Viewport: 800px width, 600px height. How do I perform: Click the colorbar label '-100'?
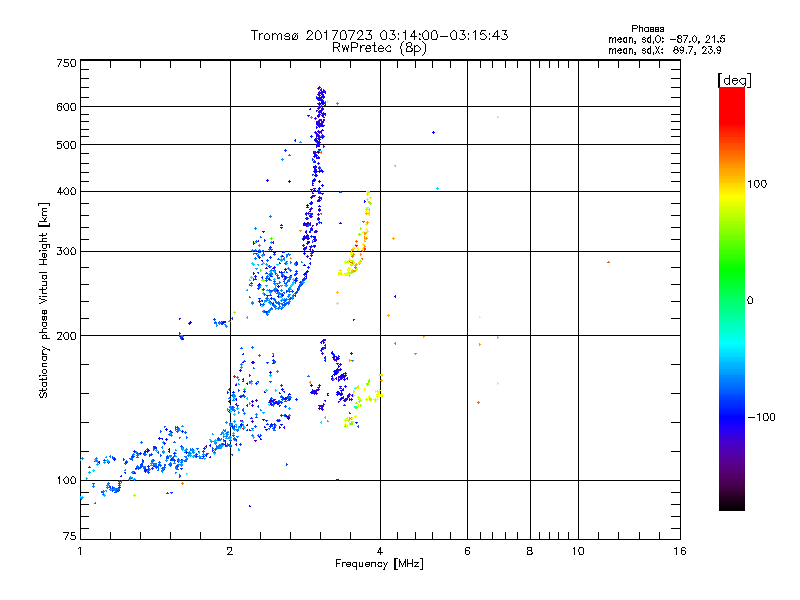761,417
